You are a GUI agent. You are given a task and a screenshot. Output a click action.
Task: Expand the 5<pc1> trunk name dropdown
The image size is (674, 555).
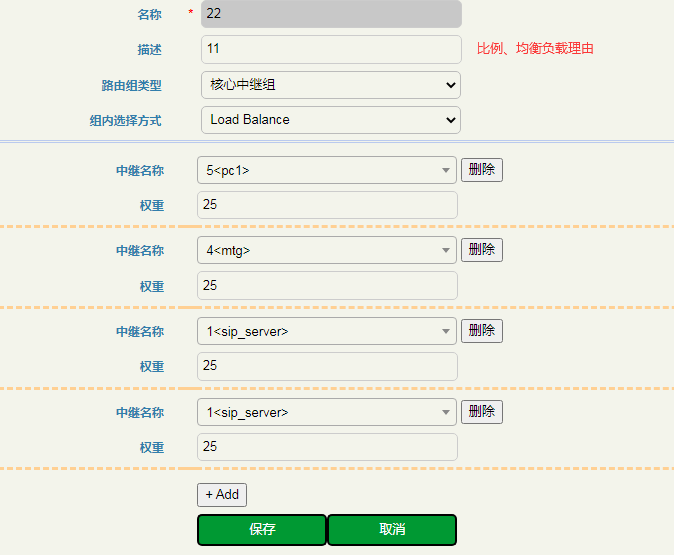326,170
